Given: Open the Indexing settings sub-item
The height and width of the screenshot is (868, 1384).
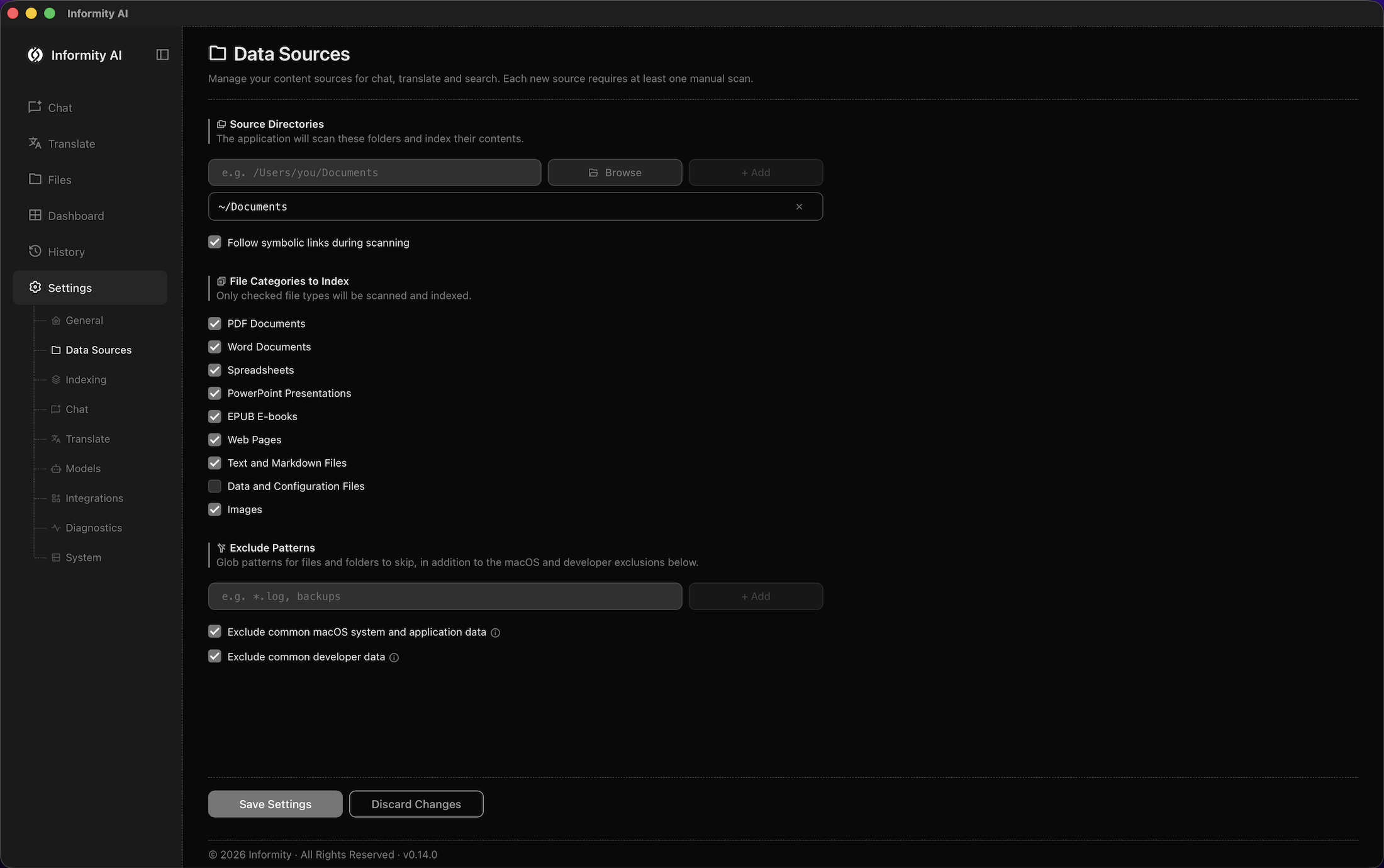Looking at the screenshot, I should [79, 379].
